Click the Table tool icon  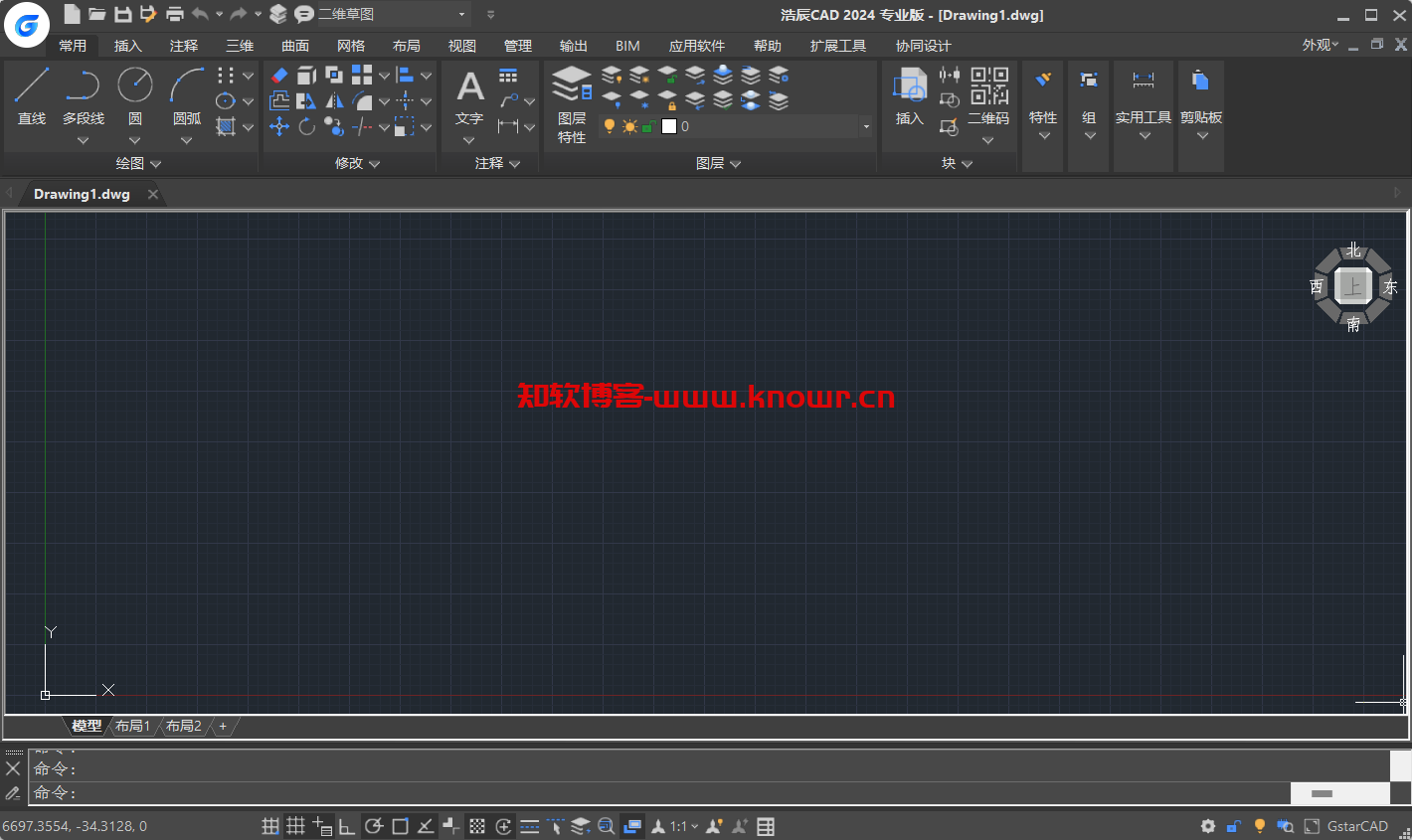(508, 76)
